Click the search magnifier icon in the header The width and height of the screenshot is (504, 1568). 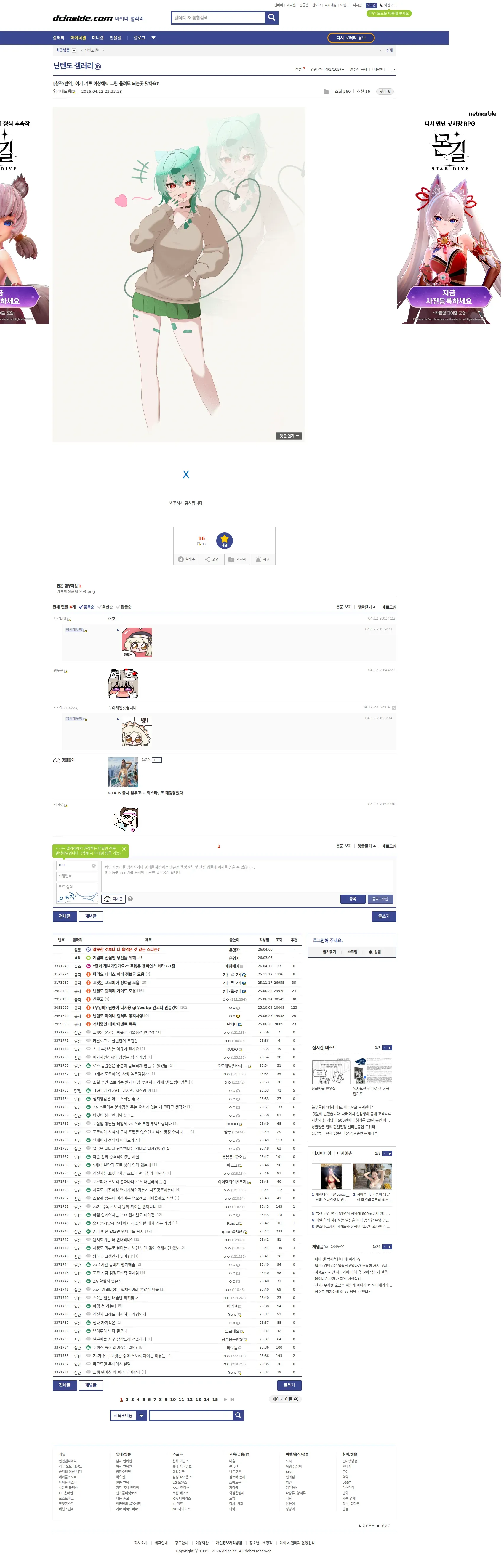(271, 18)
